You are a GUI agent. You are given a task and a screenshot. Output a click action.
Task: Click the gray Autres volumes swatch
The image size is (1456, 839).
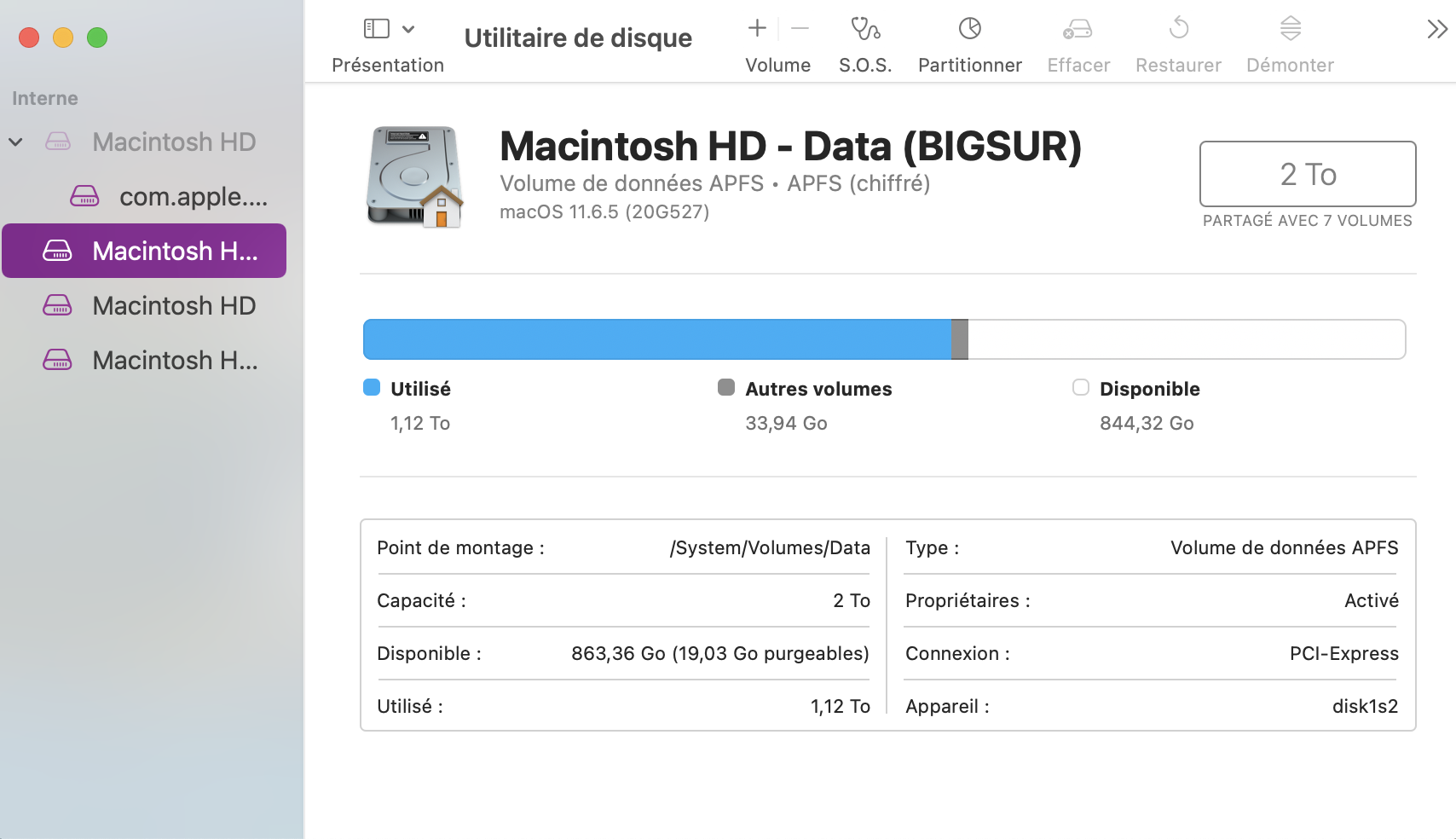[726, 388]
